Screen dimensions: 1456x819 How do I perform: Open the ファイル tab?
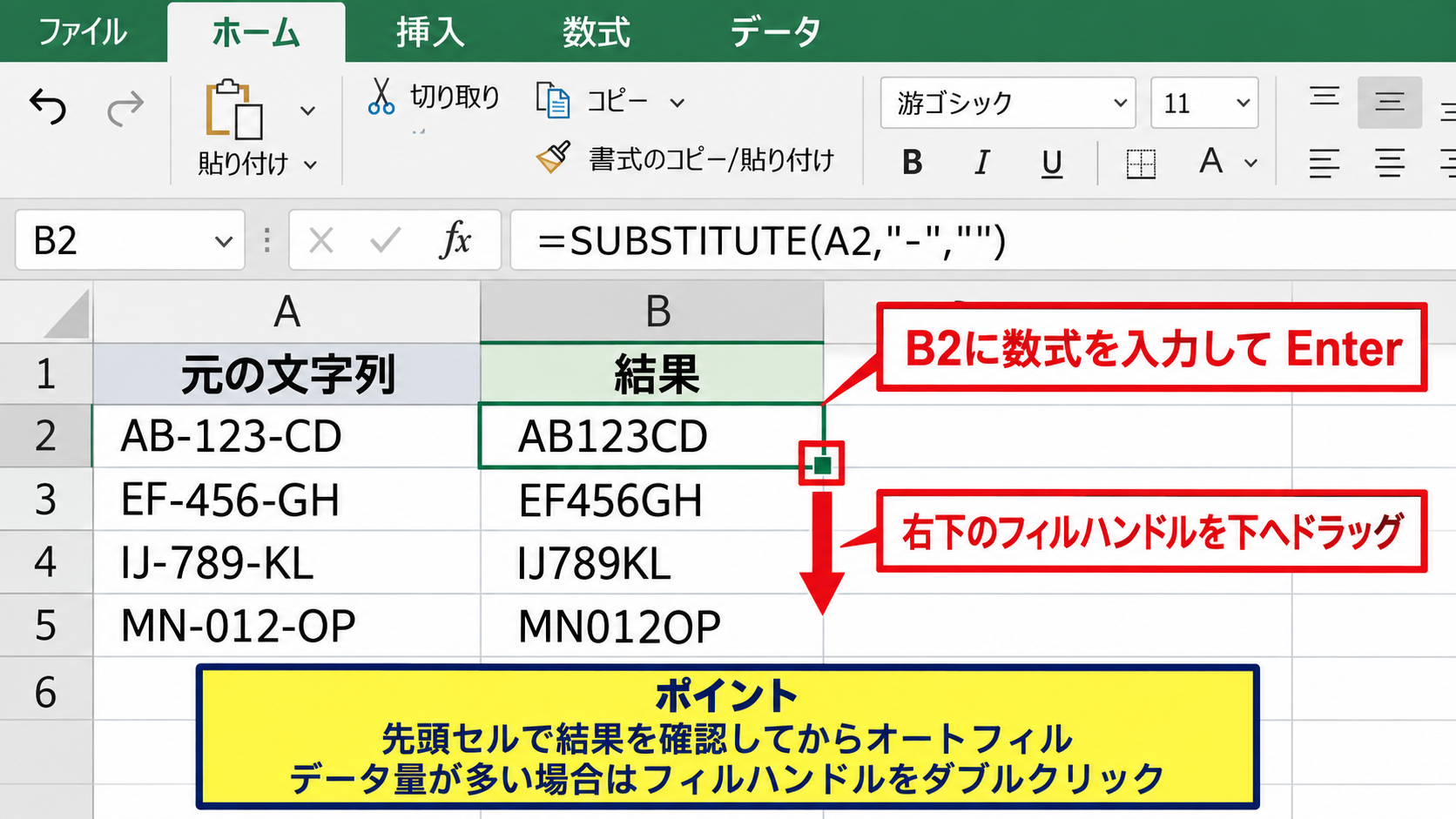coord(83,32)
